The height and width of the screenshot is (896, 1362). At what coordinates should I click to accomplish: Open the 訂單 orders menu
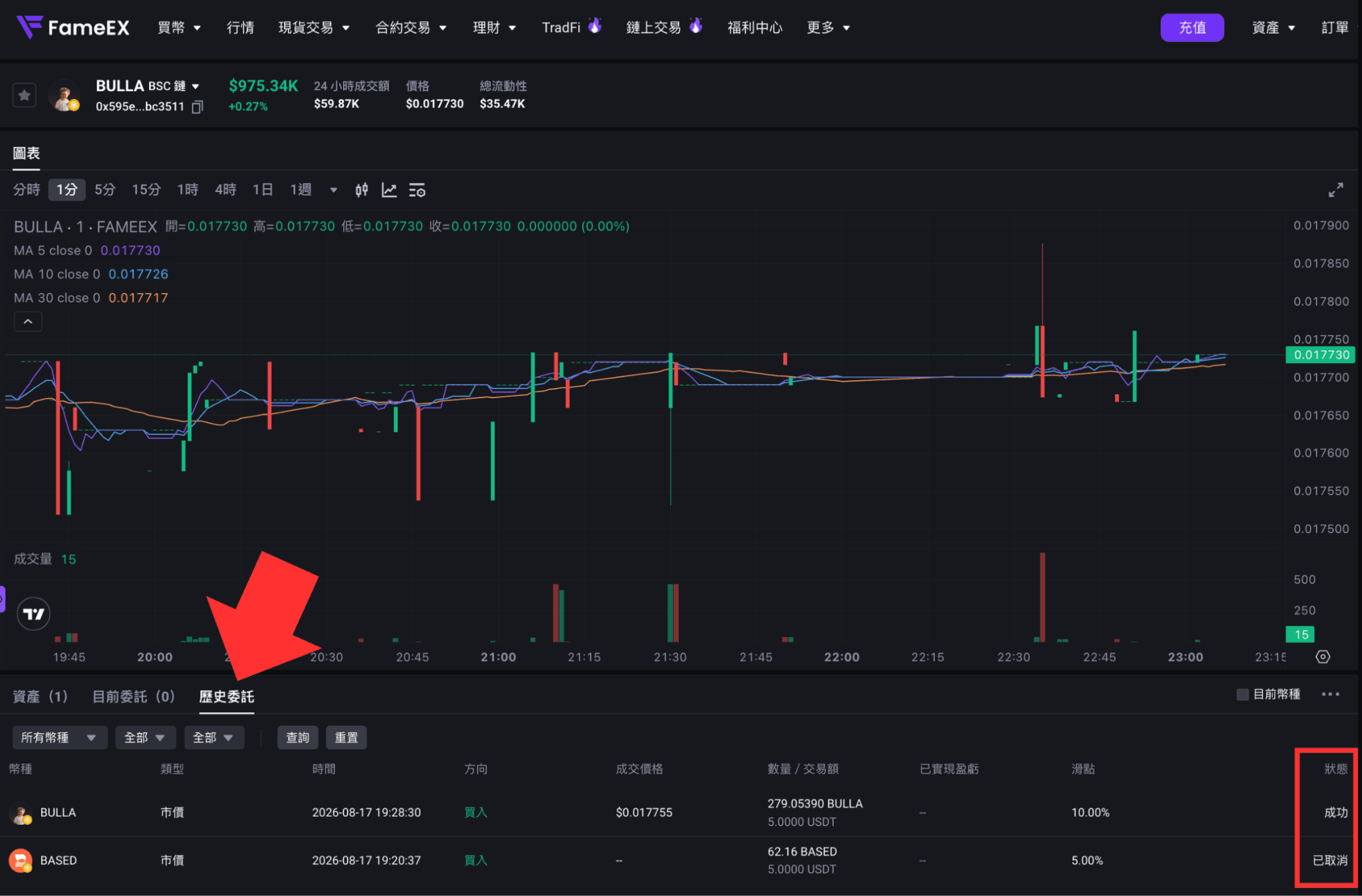coord(1335,28)
